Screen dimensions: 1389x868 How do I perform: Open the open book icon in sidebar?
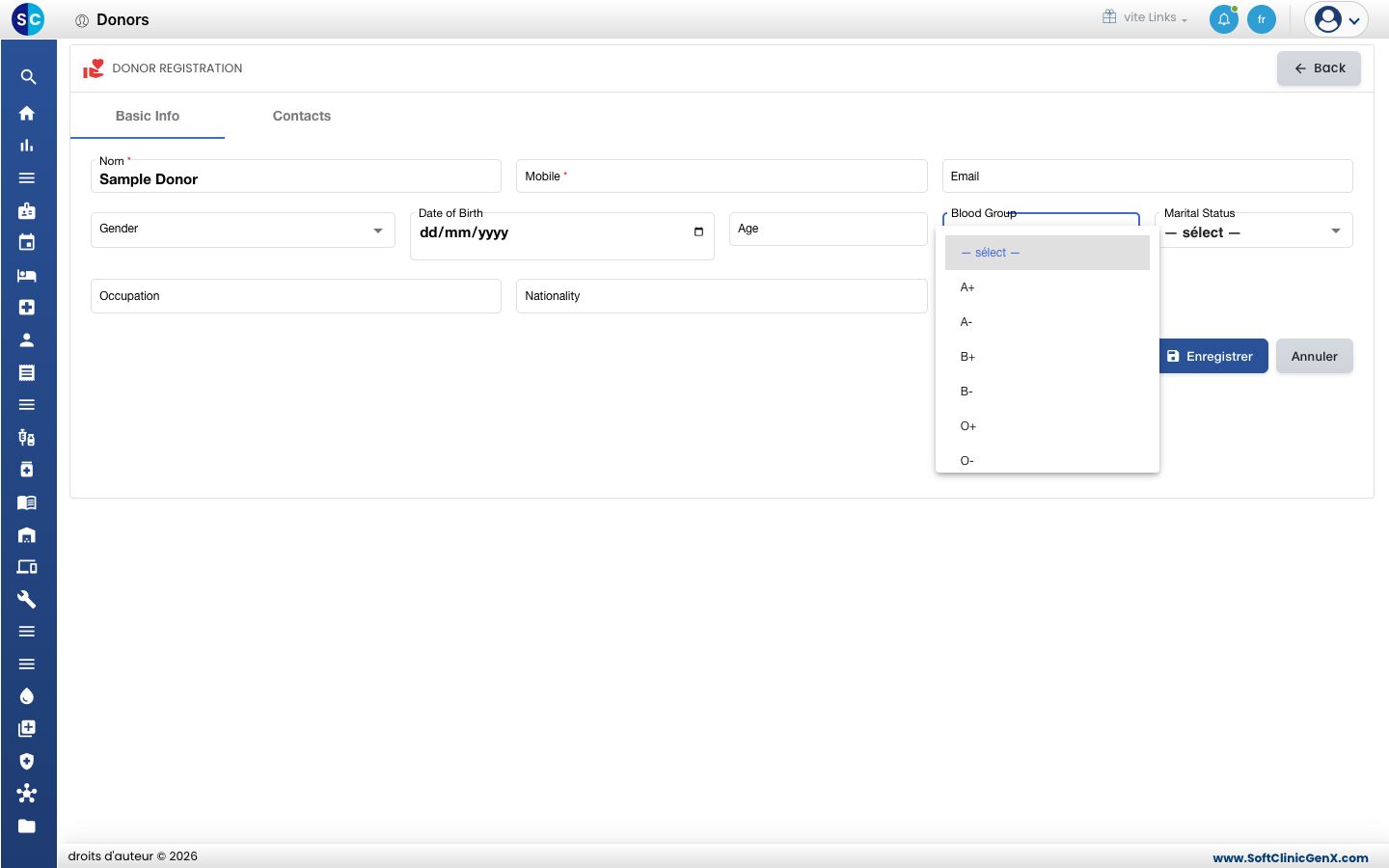[27, 502]
